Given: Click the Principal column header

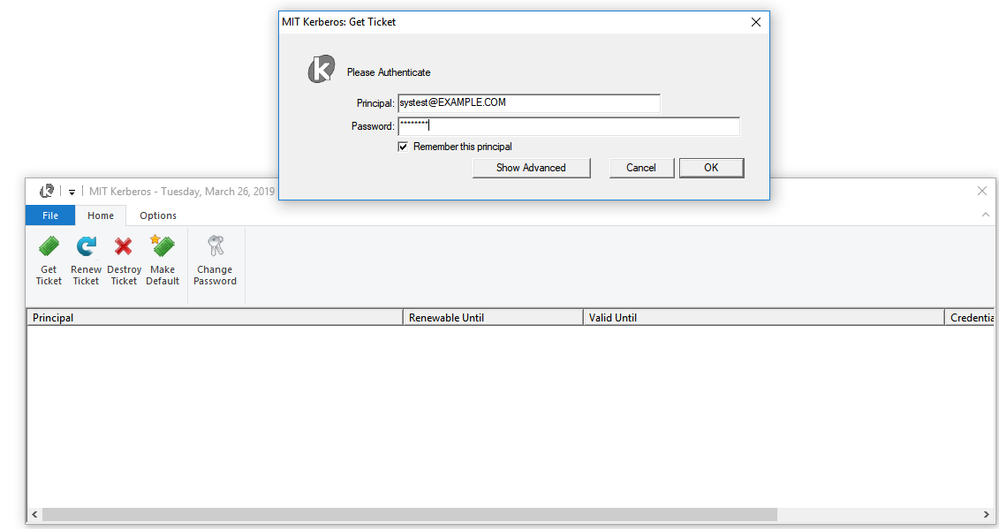Looking at the screenshot, I should click(215, 317).
